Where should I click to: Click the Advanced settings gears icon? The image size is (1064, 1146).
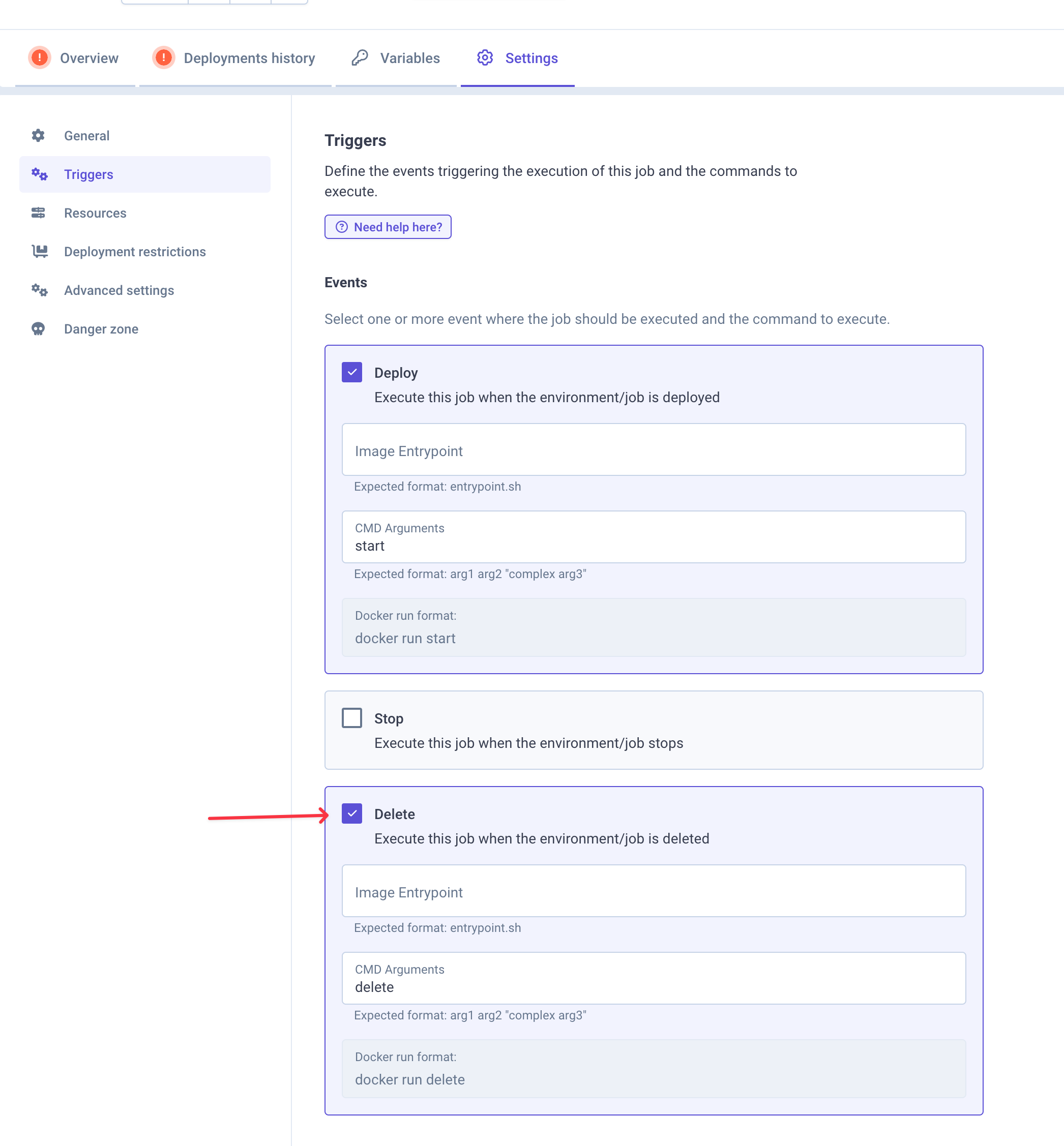(x=39, y=290)
